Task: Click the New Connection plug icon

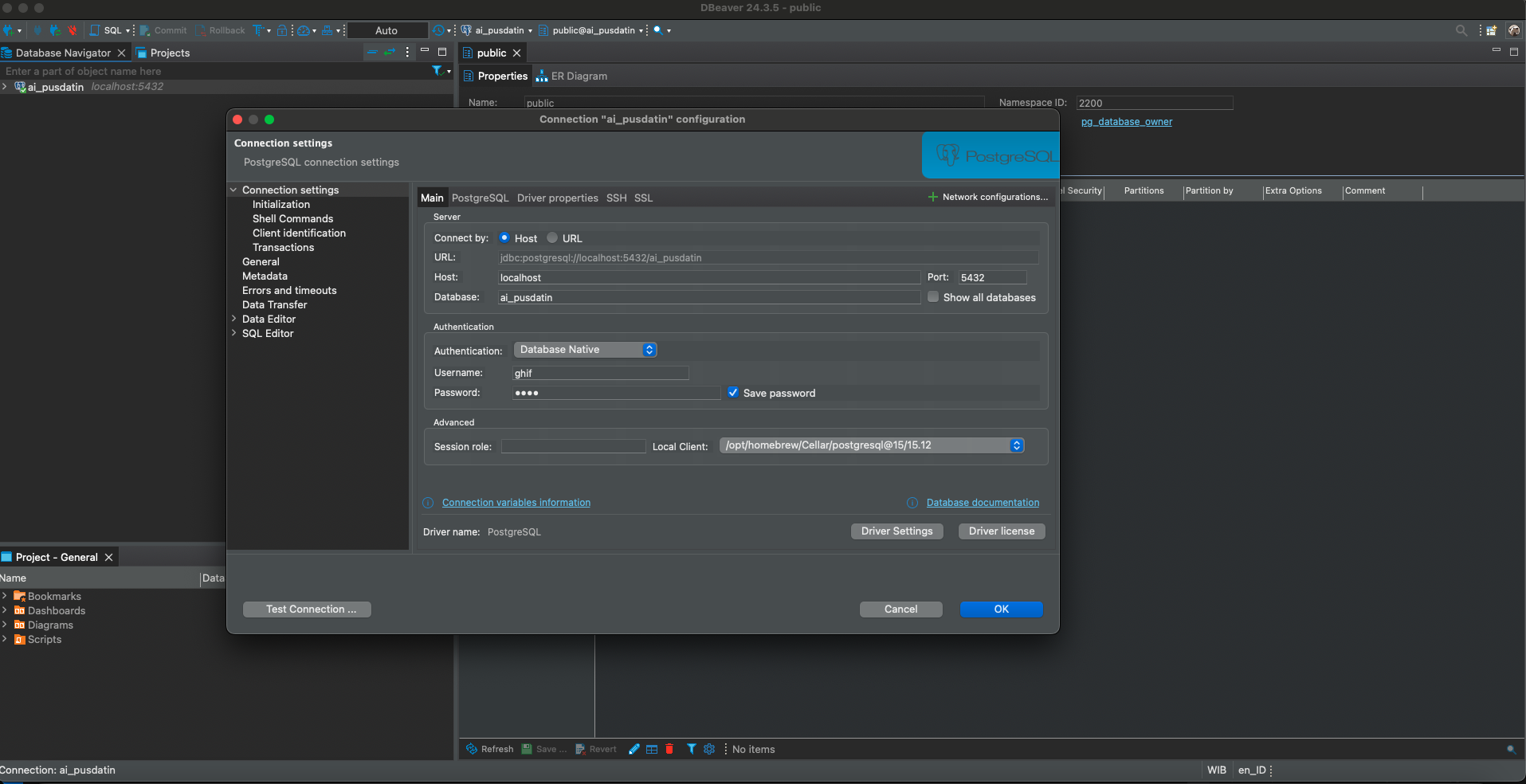Action: coord(8,30)
